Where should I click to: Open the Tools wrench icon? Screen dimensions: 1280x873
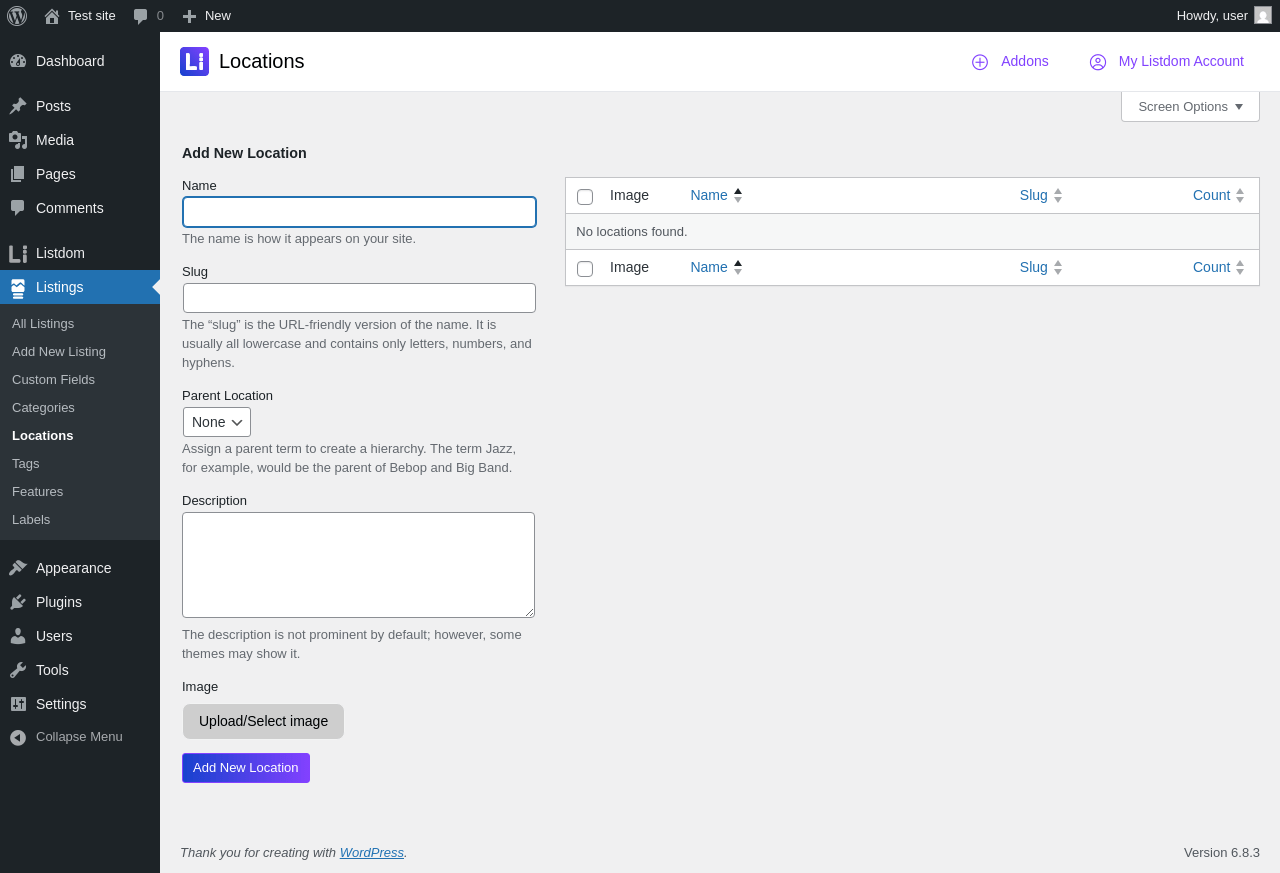pos(18,670)
